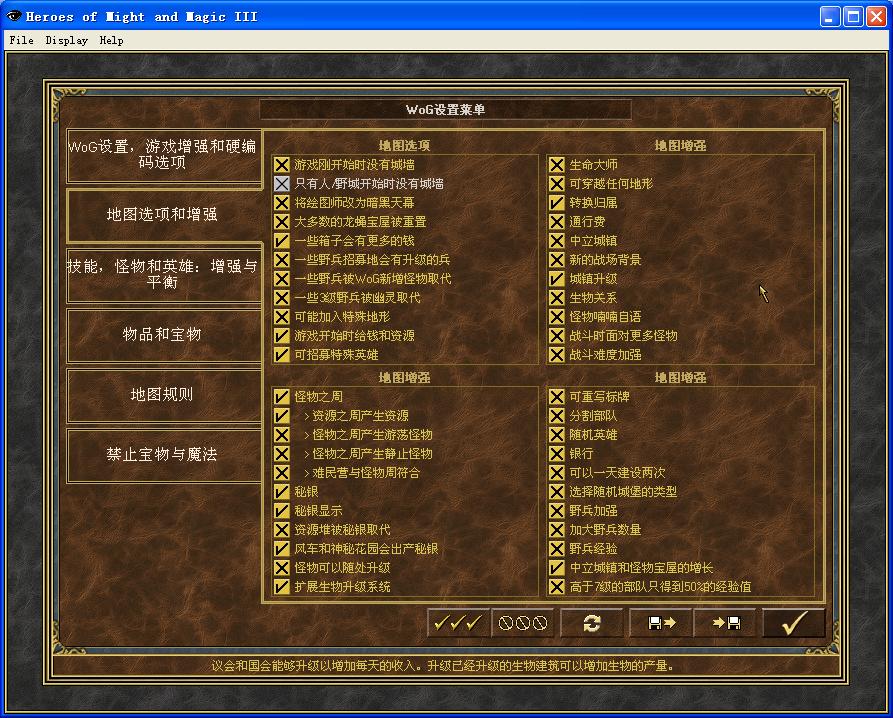The width and height of the screenshot is (893, 718).
Task: Click the deselect-all triple circle button
Action: [523, 623]
